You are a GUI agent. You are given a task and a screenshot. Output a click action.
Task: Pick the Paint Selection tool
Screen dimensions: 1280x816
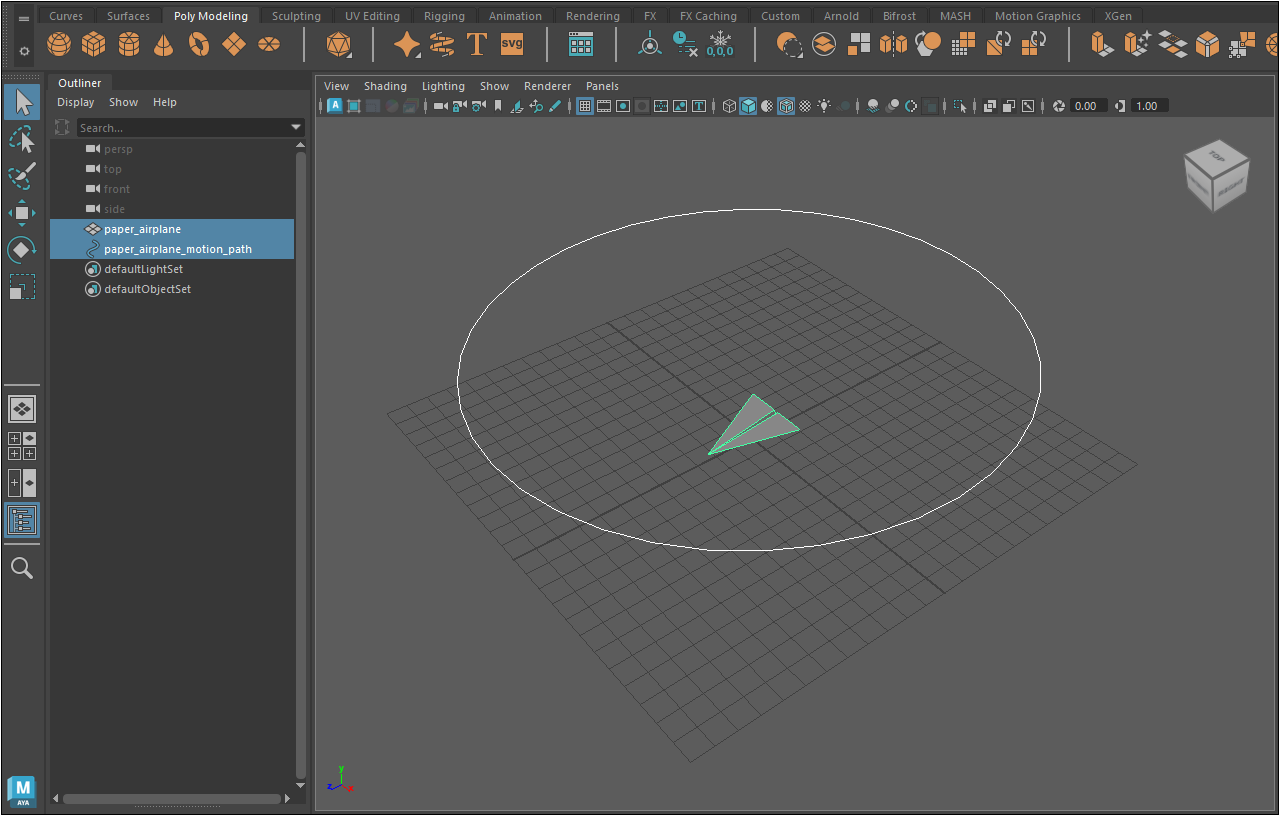22,176
